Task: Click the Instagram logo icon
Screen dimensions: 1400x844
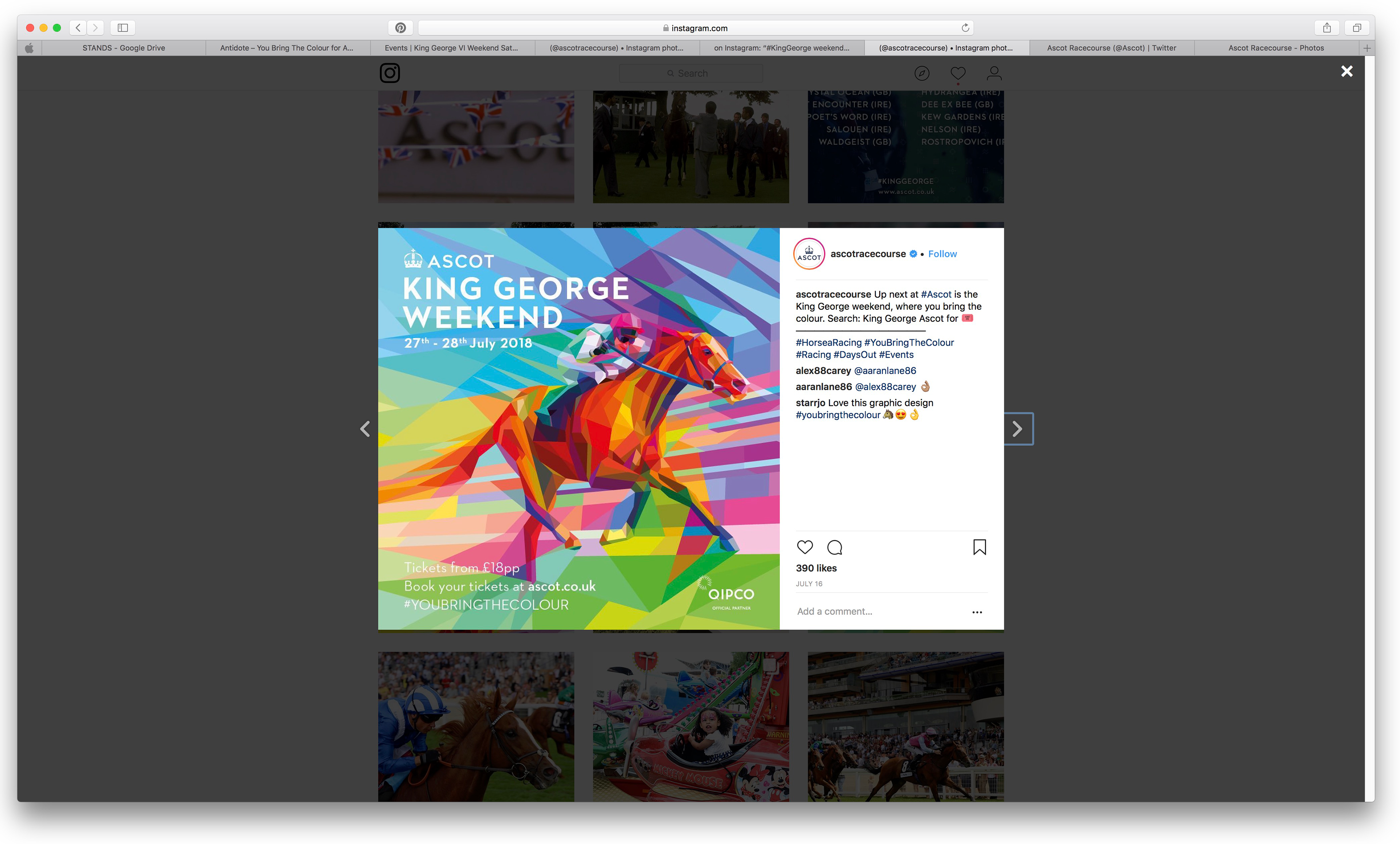Action: (390, 73)
